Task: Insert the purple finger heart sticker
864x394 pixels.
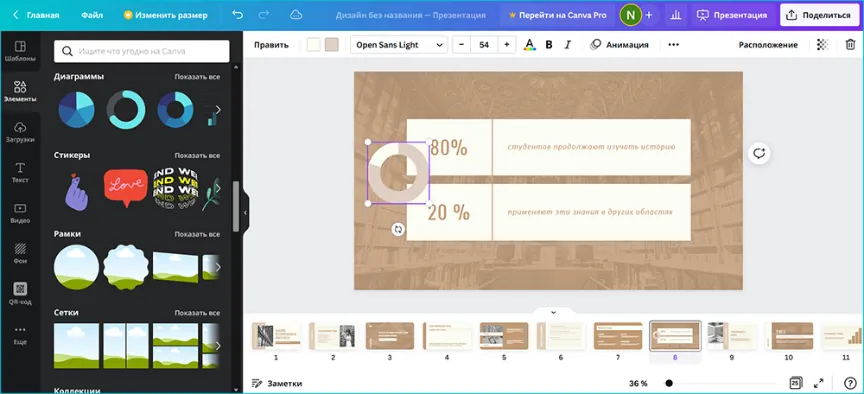Action: [x=76, y=191]
